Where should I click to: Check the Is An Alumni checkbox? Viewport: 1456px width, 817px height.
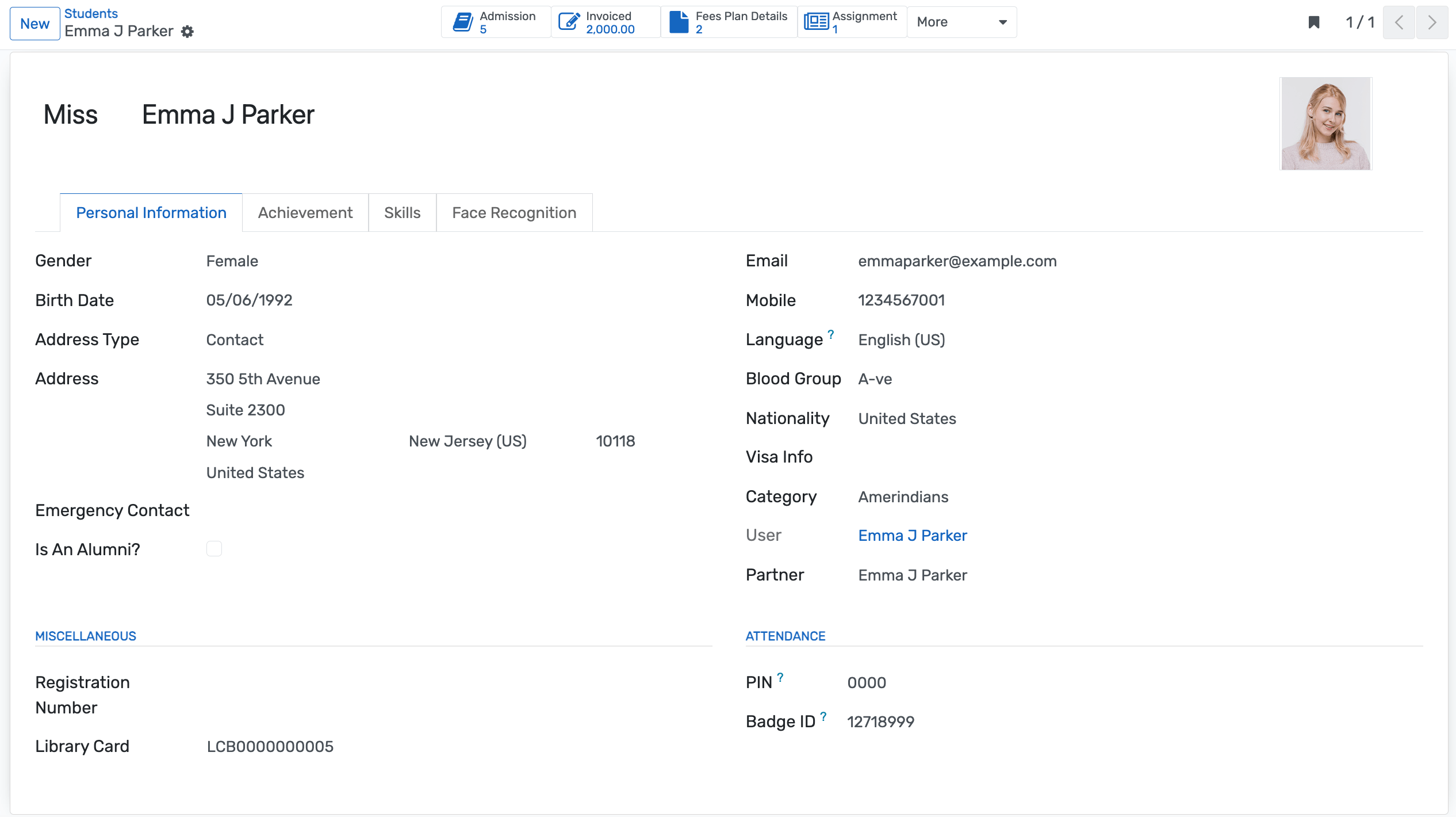[214, 548]
